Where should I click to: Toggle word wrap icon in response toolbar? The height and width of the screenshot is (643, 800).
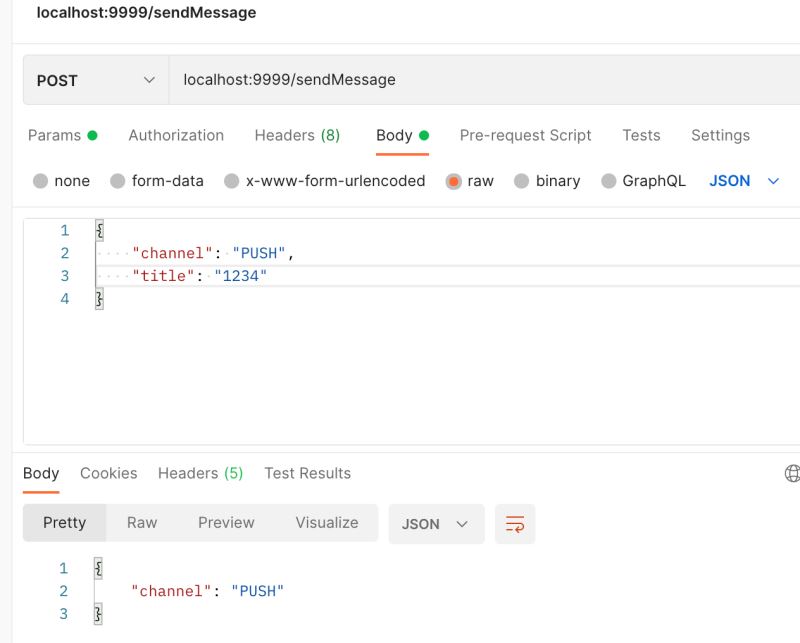[515, 524]
